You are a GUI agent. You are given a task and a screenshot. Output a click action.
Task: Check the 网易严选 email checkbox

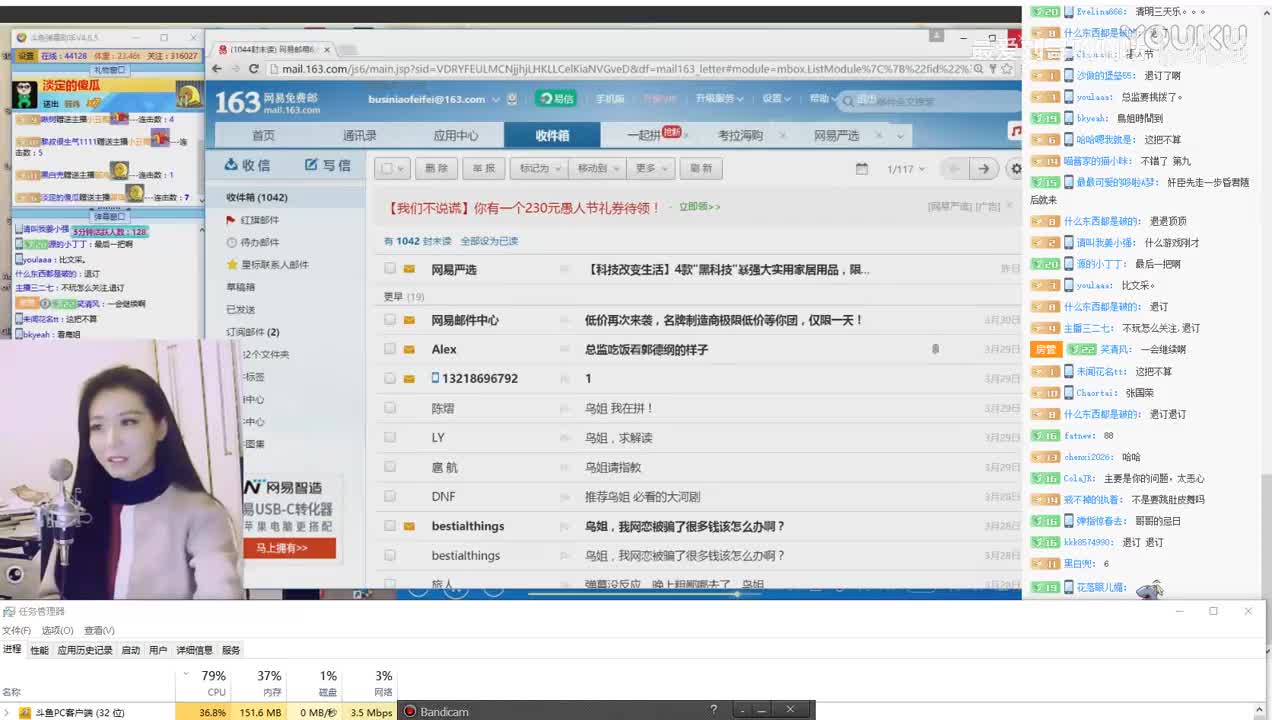click(x=390, y=269)
